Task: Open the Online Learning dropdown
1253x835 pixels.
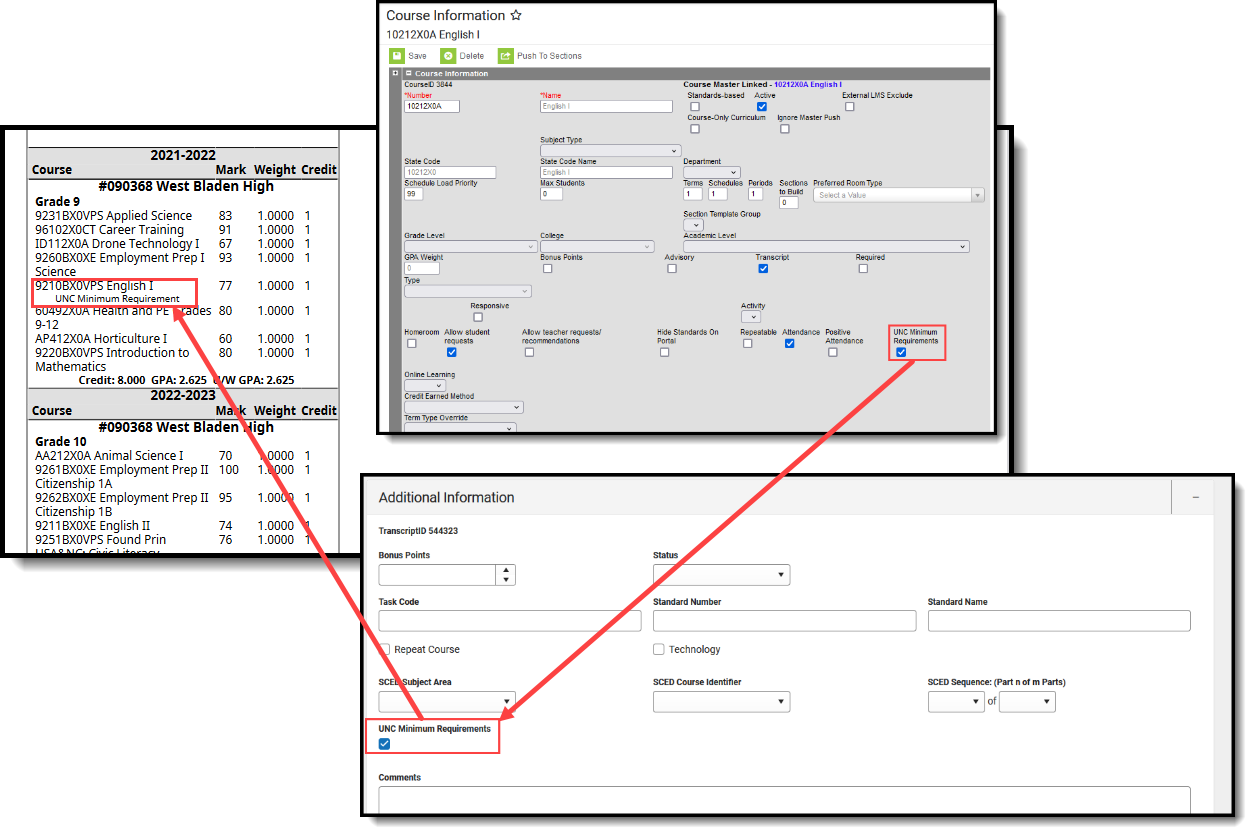Action: tap(425, 386)
